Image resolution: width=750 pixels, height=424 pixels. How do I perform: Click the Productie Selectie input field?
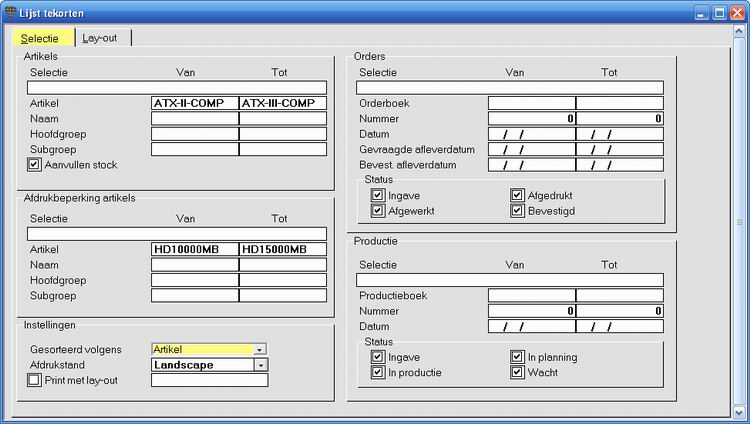pyautogui.click(x=510, y=280)
